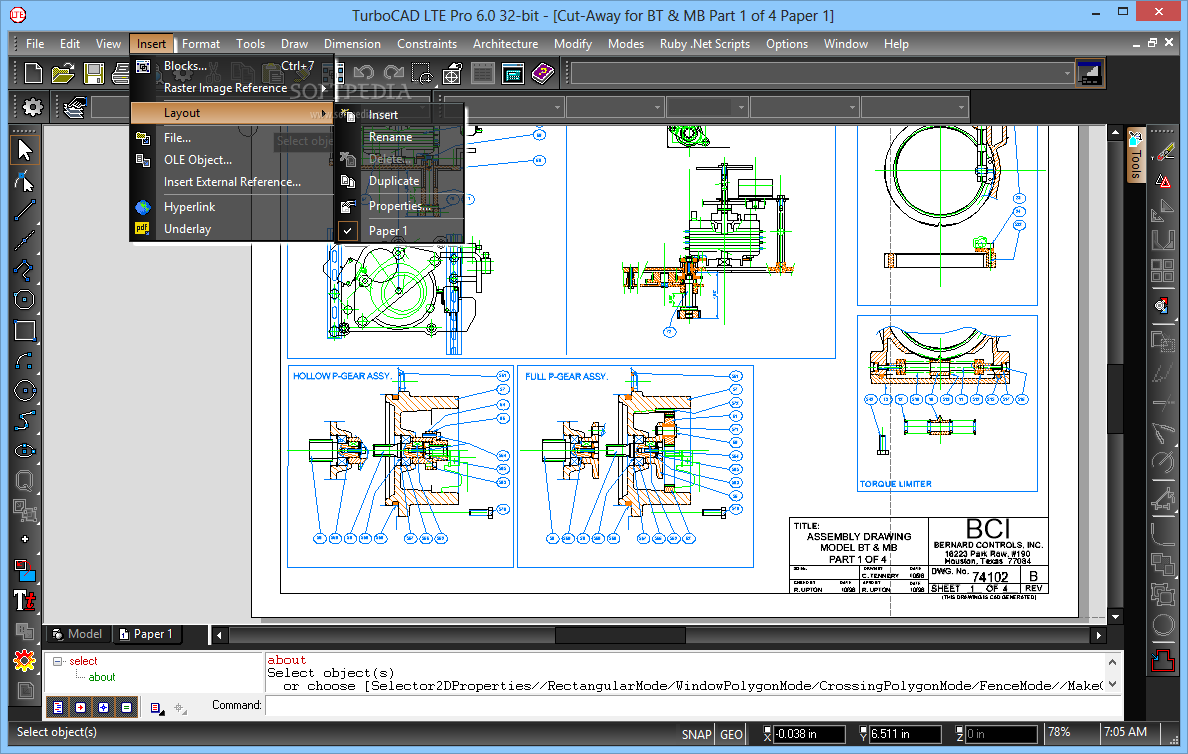
Task: Click the Save floppy disk icon
Action: click(x=94, y=73)
